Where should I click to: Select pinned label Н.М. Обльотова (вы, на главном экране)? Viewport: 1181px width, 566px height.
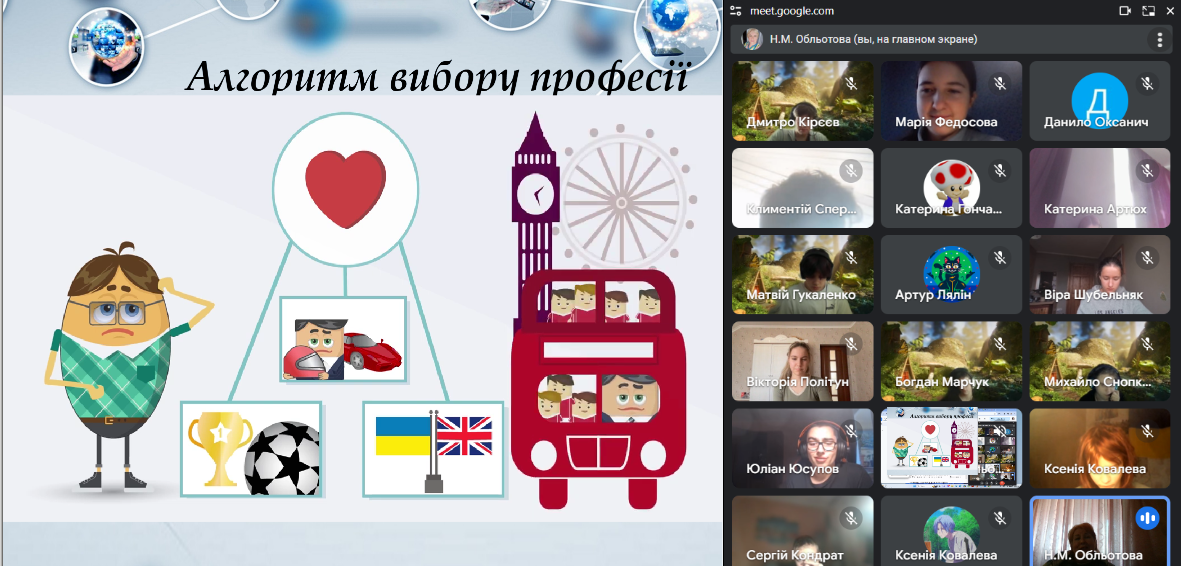tap(873, 39)
